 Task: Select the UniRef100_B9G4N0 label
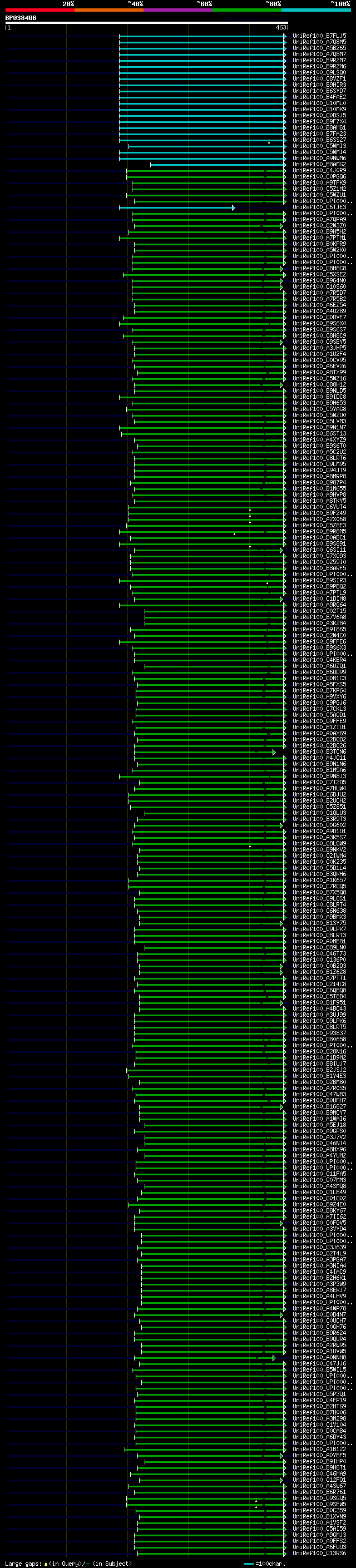(319, 280)
